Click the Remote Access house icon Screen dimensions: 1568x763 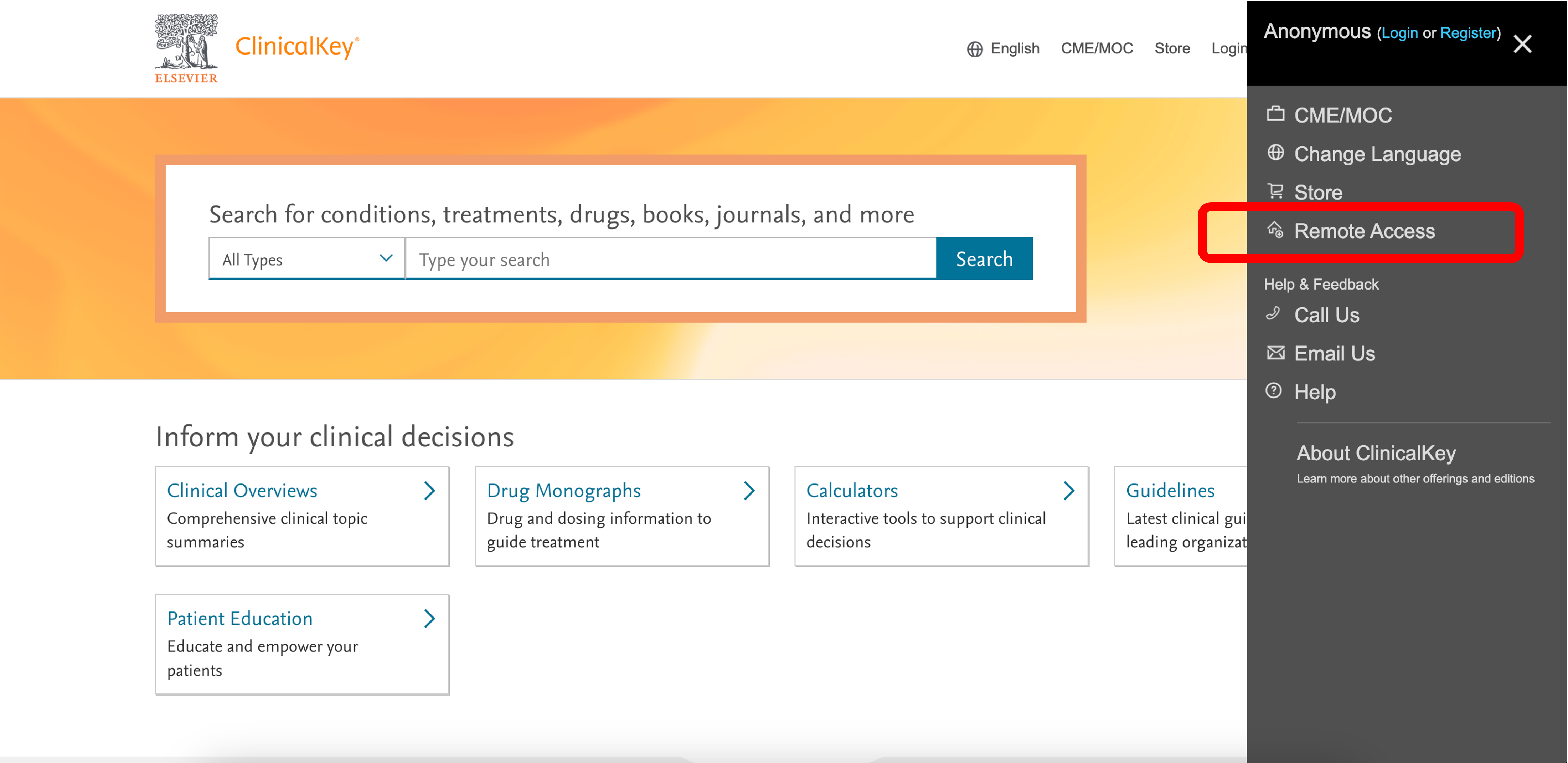click(1275, 230)
